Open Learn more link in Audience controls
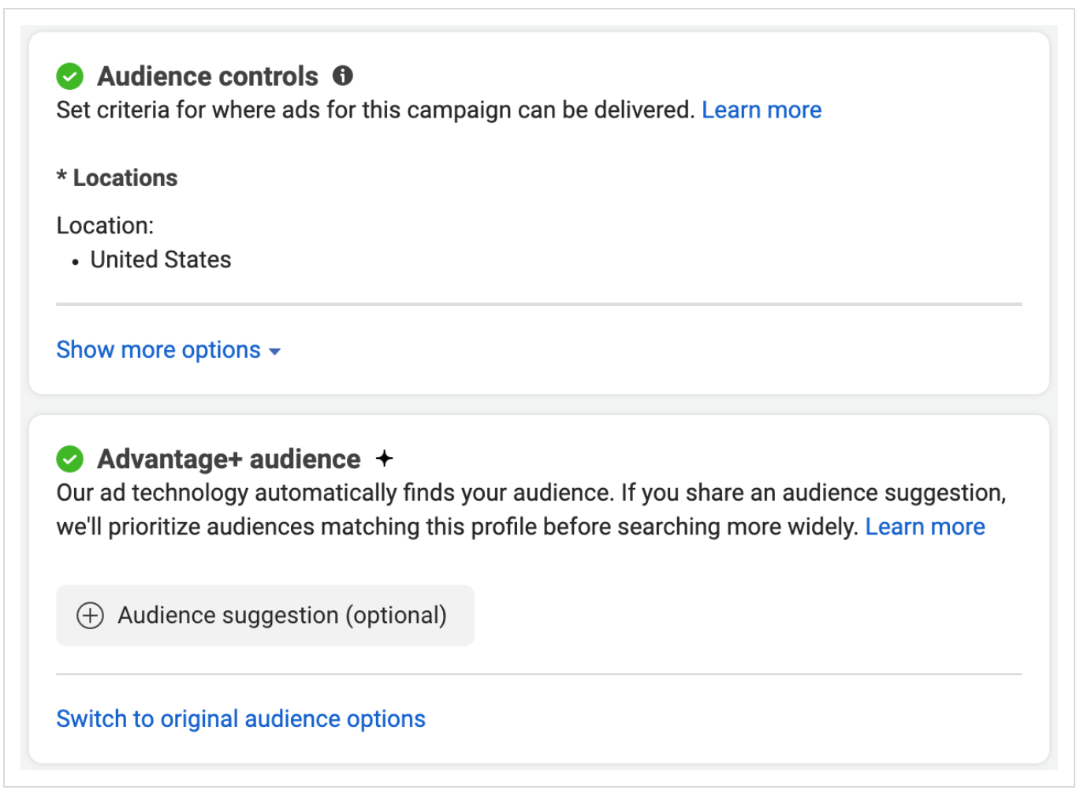 761,110
